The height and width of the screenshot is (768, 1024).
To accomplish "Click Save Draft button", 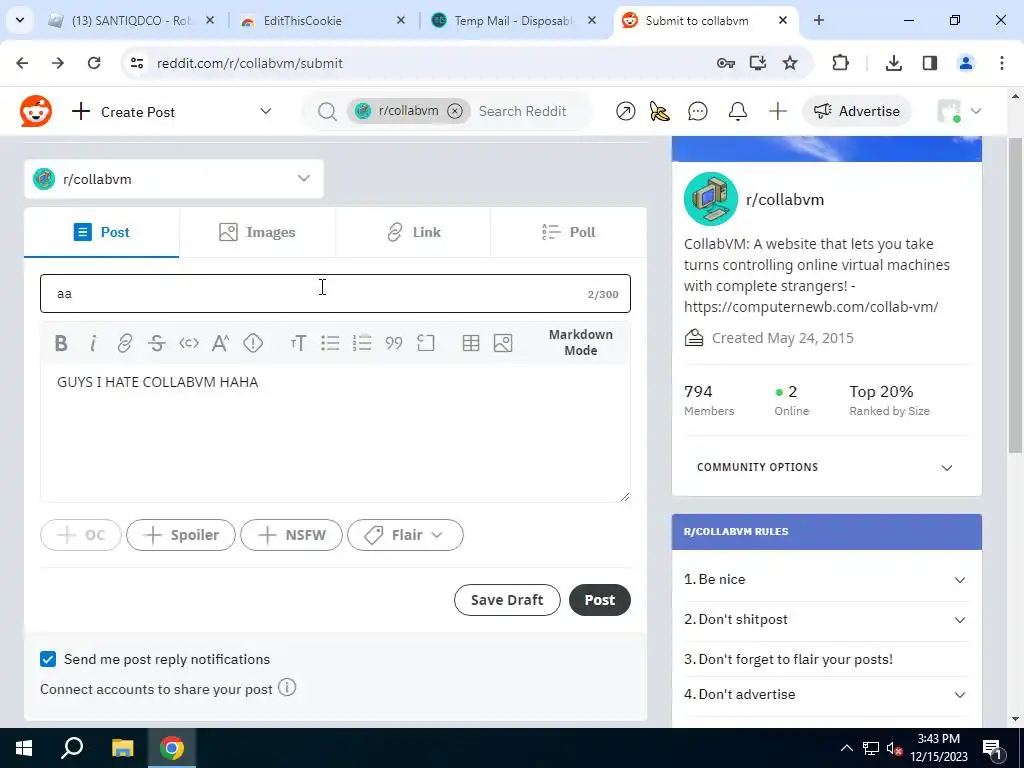I will (x=507, y=600).
